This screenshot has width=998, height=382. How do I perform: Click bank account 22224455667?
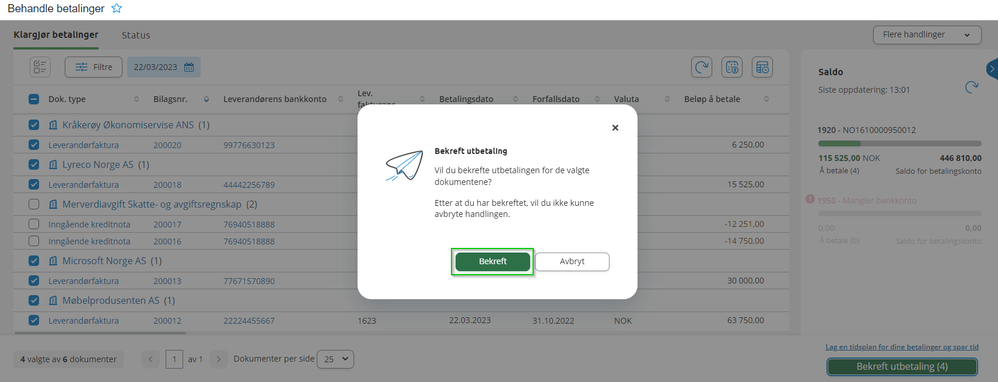tap(249, 321)
